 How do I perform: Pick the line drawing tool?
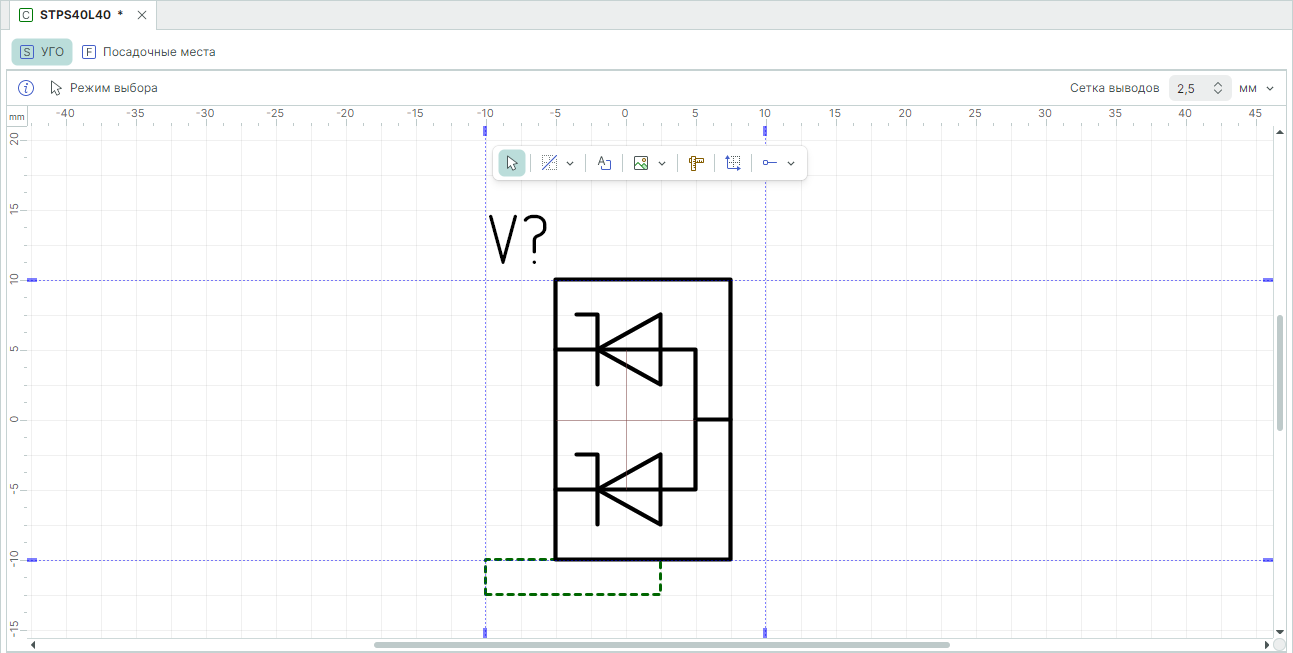tap(549, 163)
